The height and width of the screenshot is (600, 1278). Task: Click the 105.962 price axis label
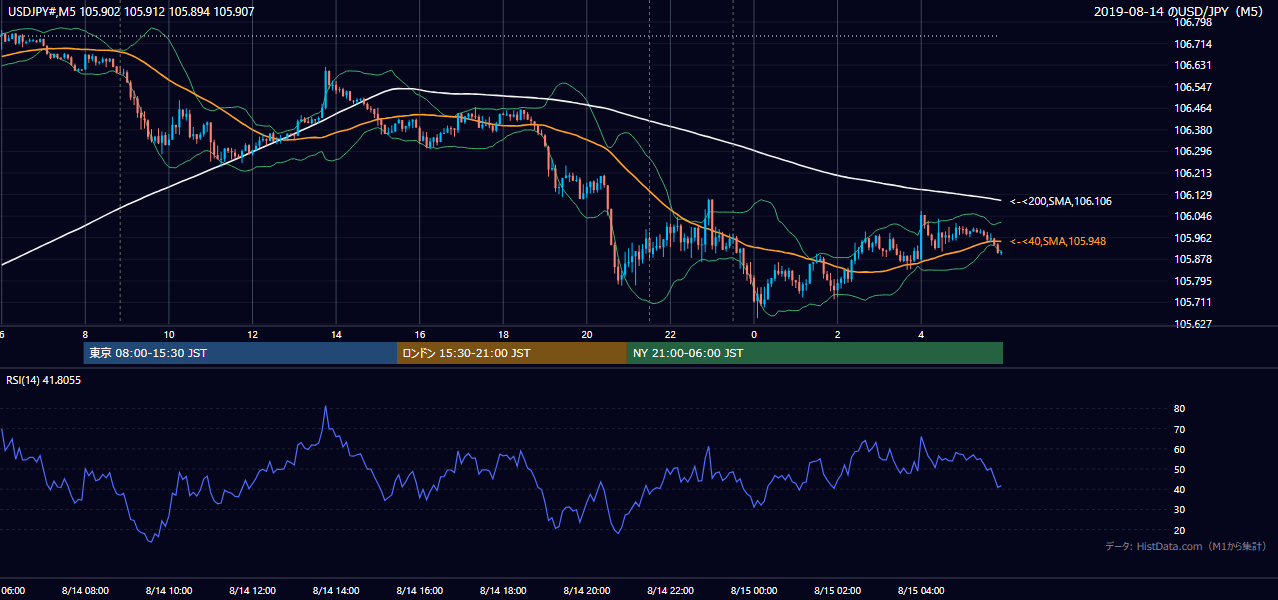coord(1193,238)
